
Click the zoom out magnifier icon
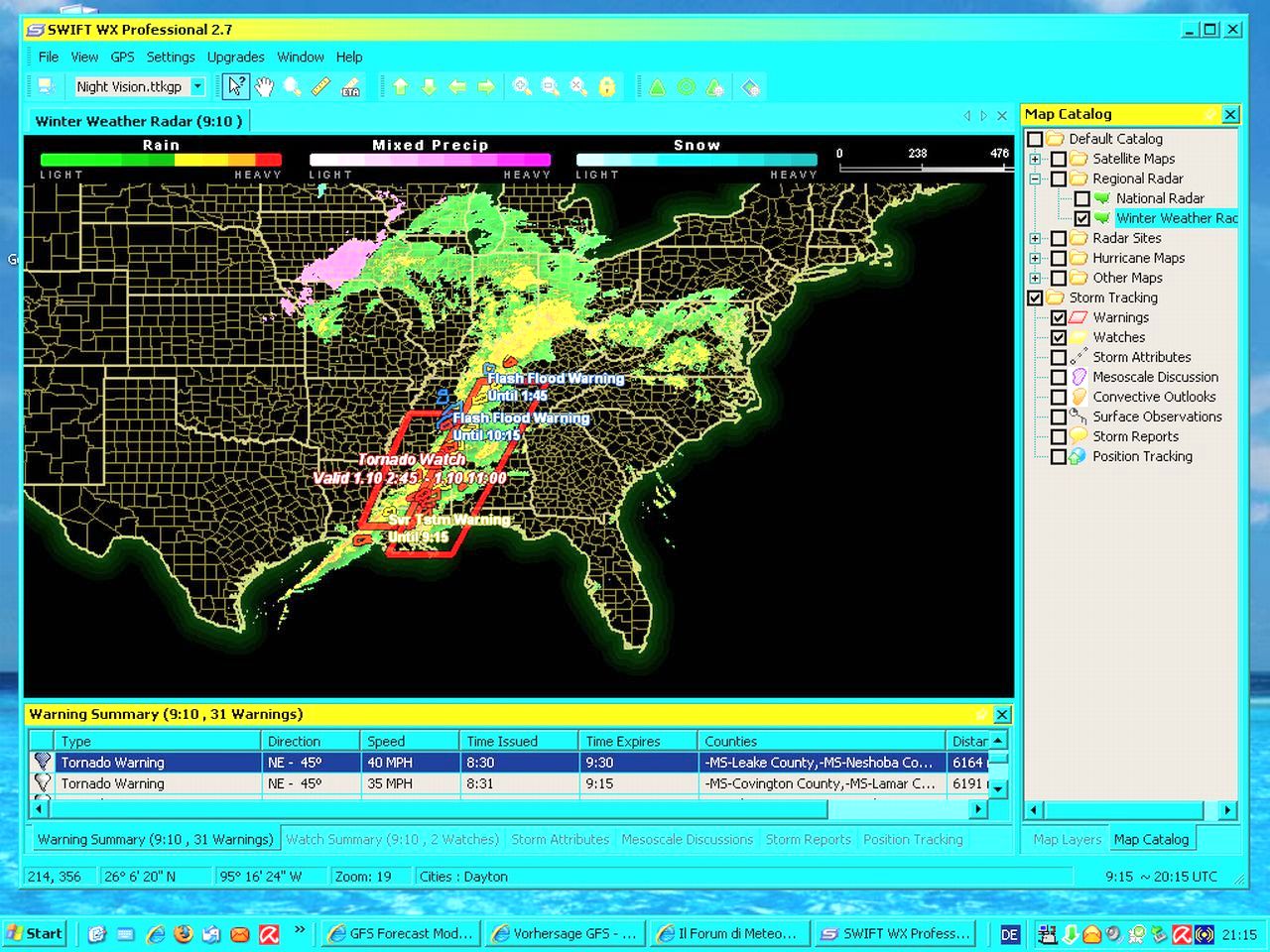550,86
